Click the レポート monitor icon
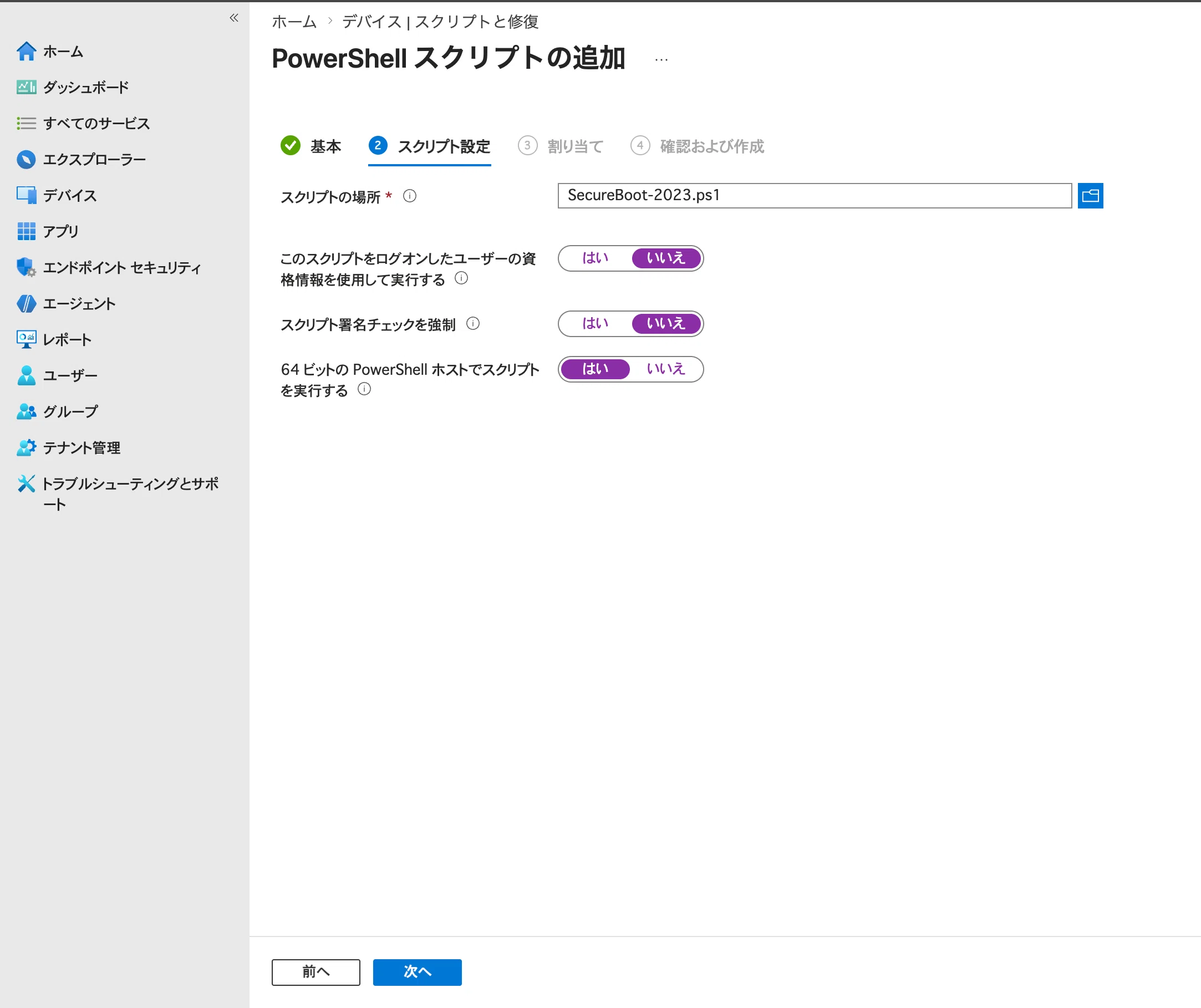This screenshot has height=1008, width=1201. pos(26,340)
